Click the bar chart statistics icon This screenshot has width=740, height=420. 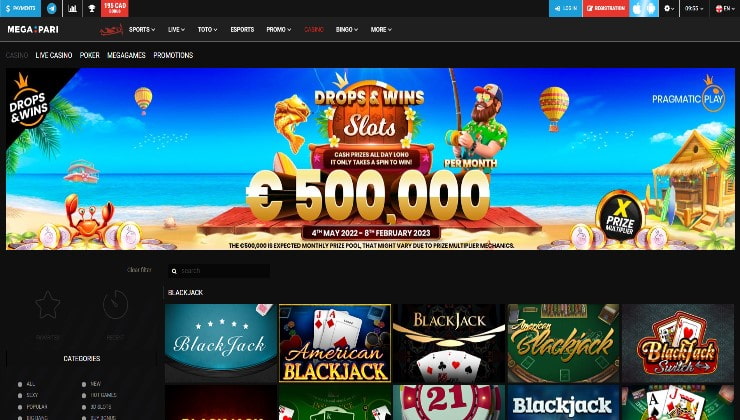pos(72,8)
